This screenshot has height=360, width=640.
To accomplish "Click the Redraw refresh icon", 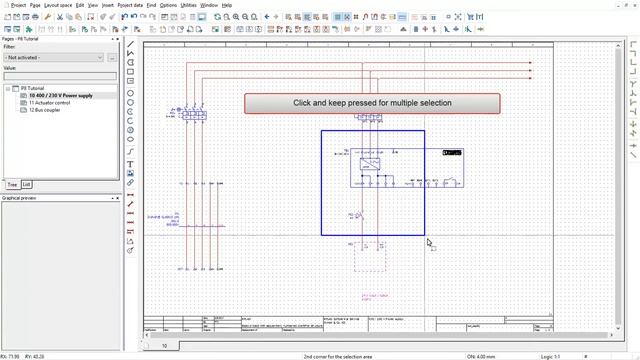I will pyautogui.click(x=217, y=17).
